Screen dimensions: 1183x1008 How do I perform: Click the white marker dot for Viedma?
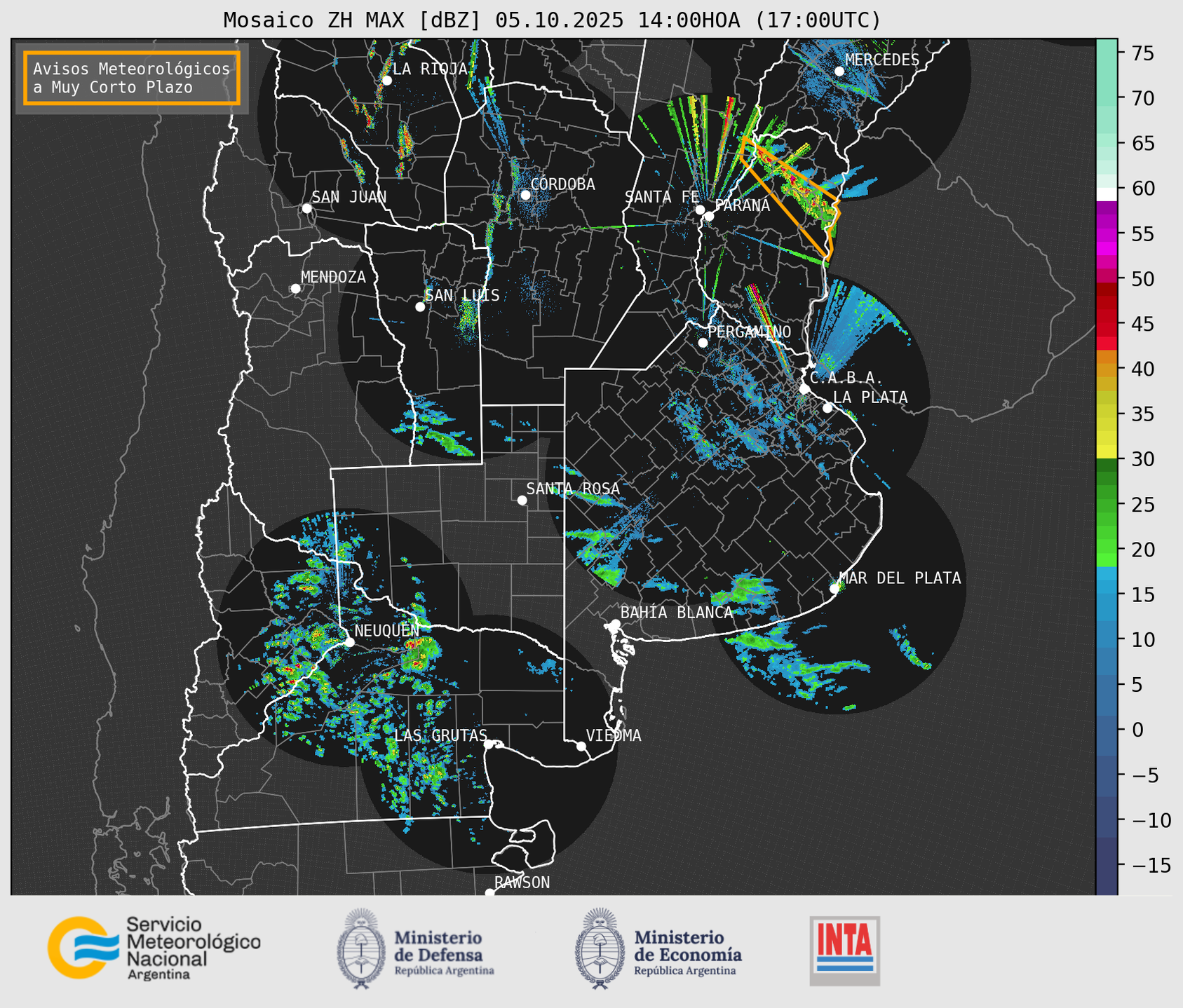pos(581,746)
